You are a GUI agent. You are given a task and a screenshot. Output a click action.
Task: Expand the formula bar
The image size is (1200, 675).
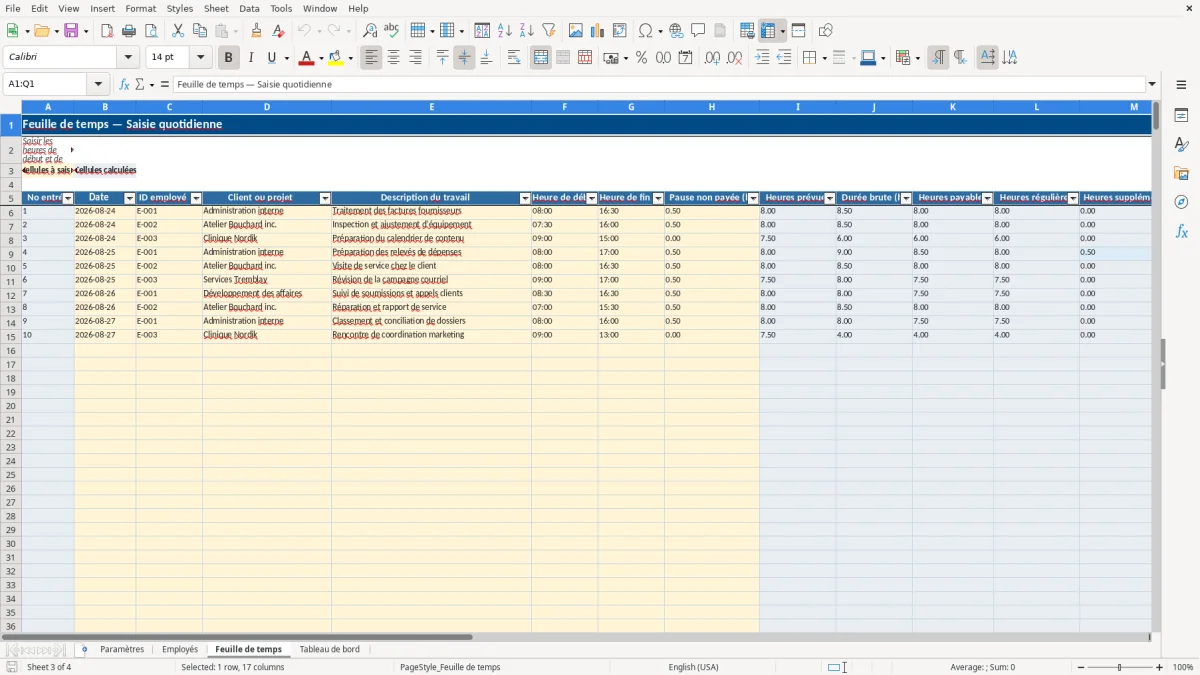[1152, 84]
